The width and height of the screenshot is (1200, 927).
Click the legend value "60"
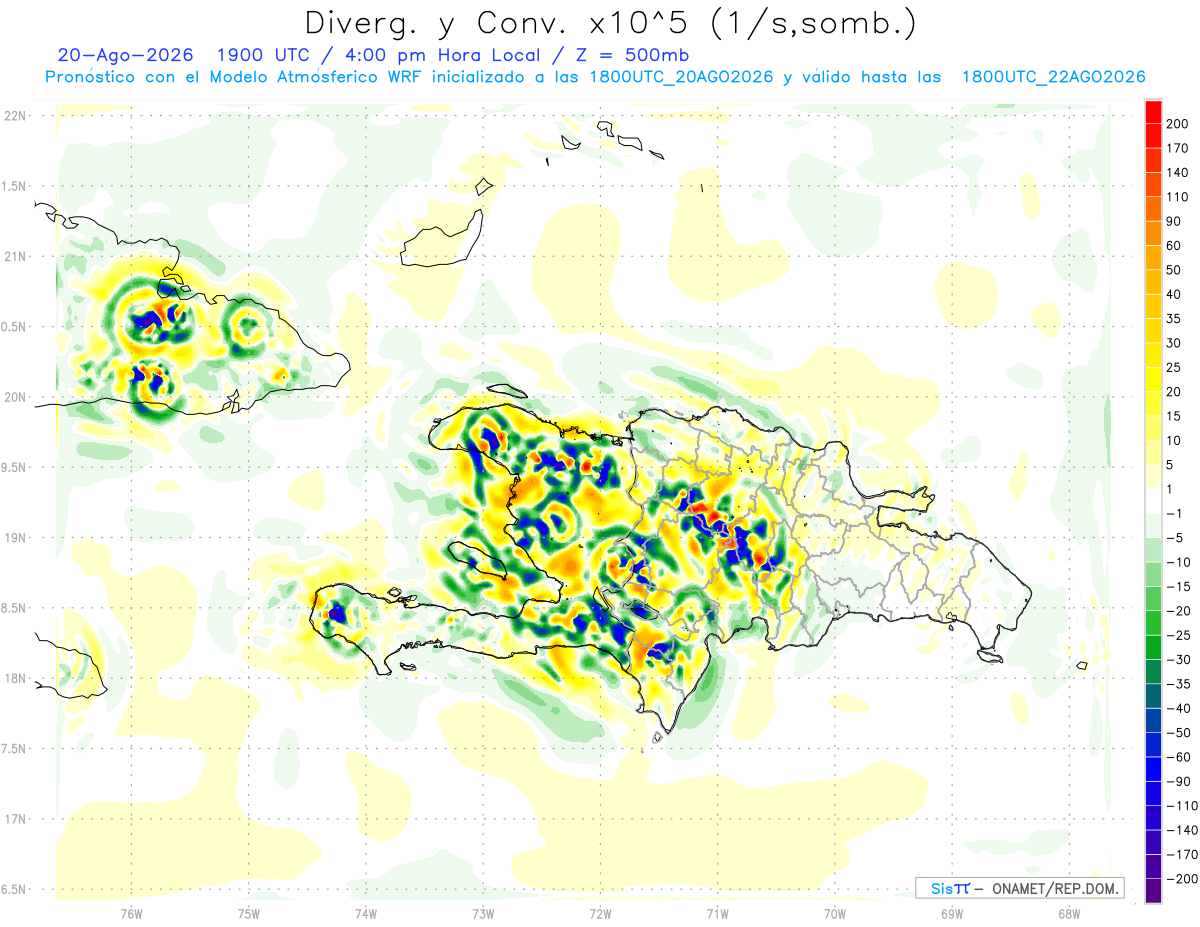point(1174,246)
